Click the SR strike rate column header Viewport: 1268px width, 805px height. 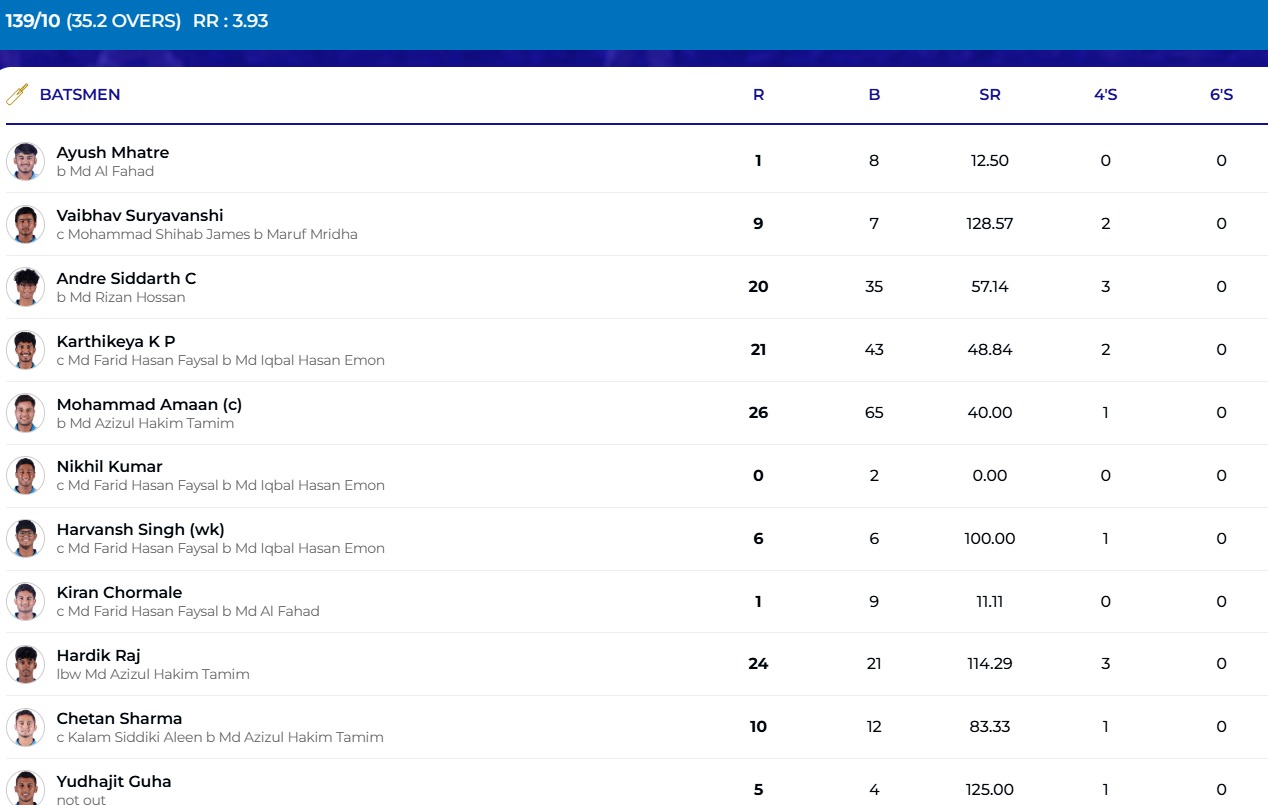click(989, 95)
